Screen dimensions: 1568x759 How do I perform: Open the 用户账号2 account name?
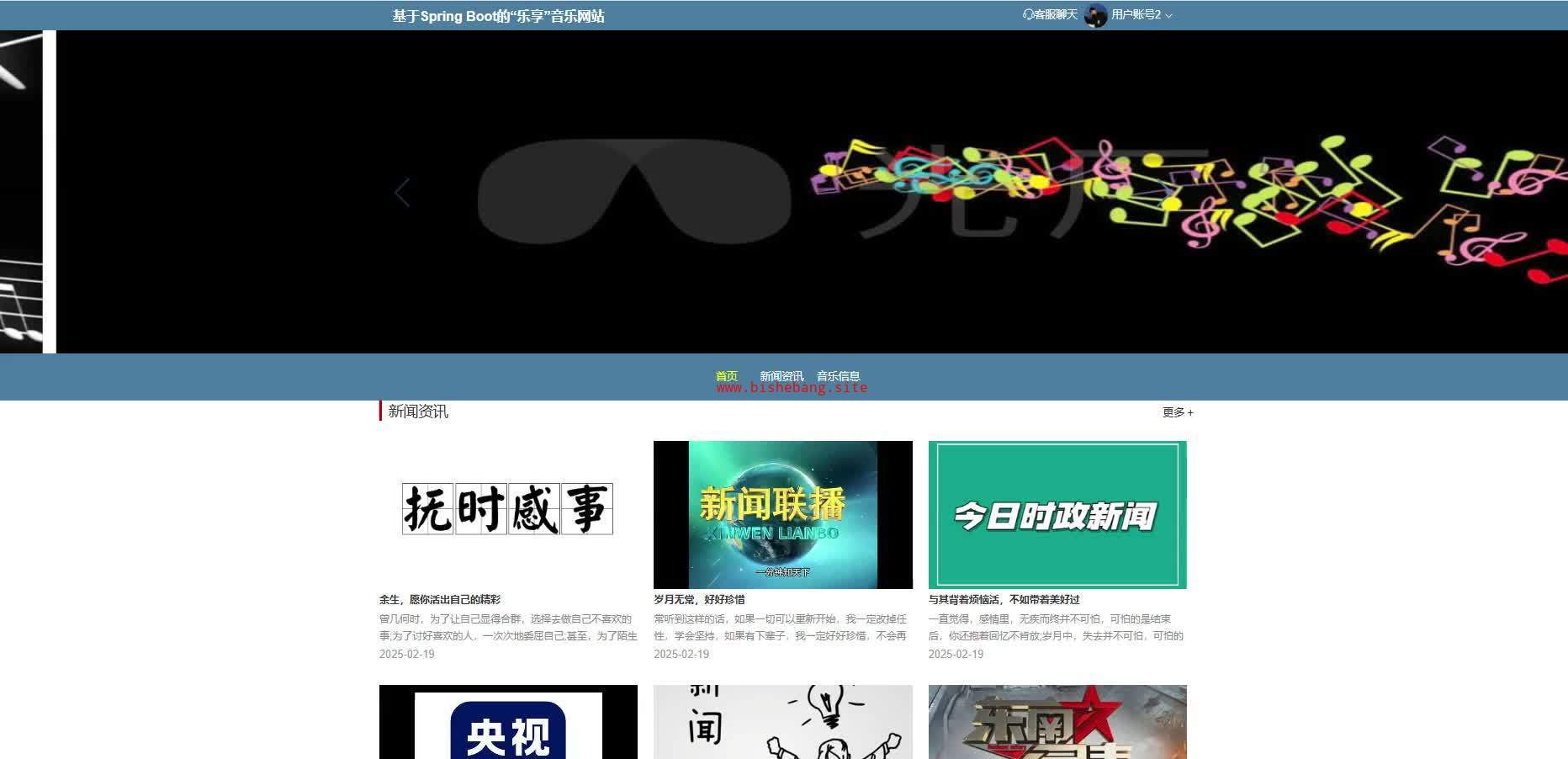1136,15
